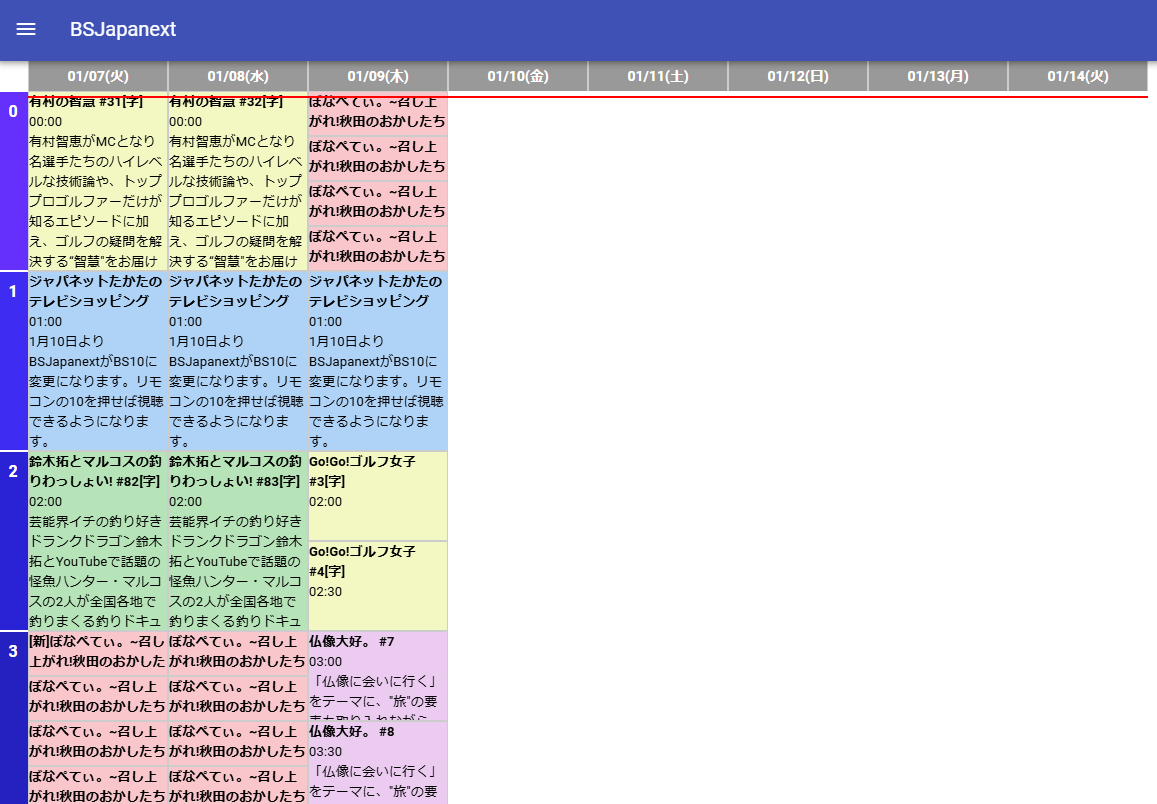Image resolution: width=1157 pixels, height=804 pixels.
Task: Choose the 01/11(土) date header
Action: pyautogui.click(x=658, y=76)
